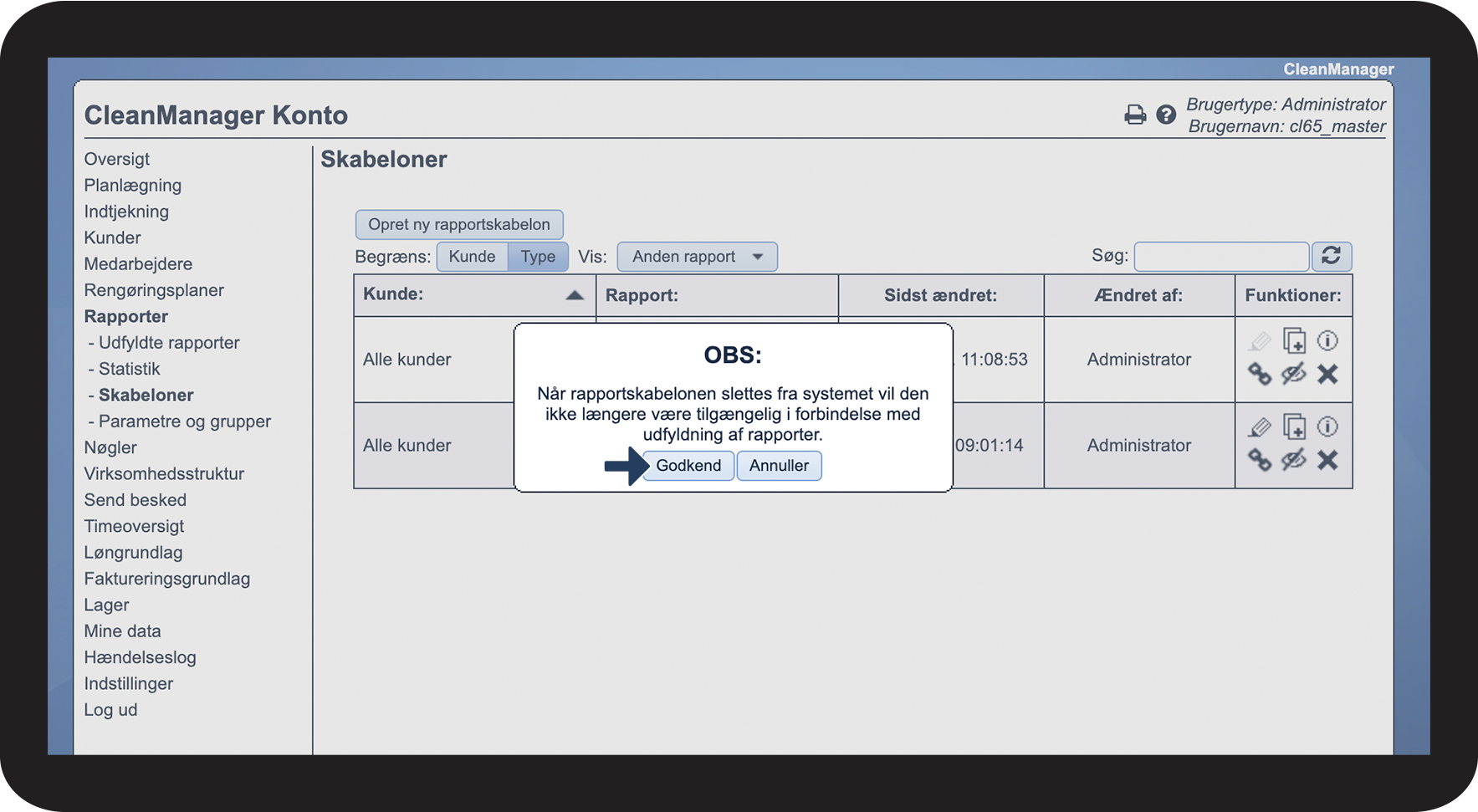This screenshot has width=1478, height=812.
Task: Cancel the dialog with Annuller
Action: click(779, 466)
